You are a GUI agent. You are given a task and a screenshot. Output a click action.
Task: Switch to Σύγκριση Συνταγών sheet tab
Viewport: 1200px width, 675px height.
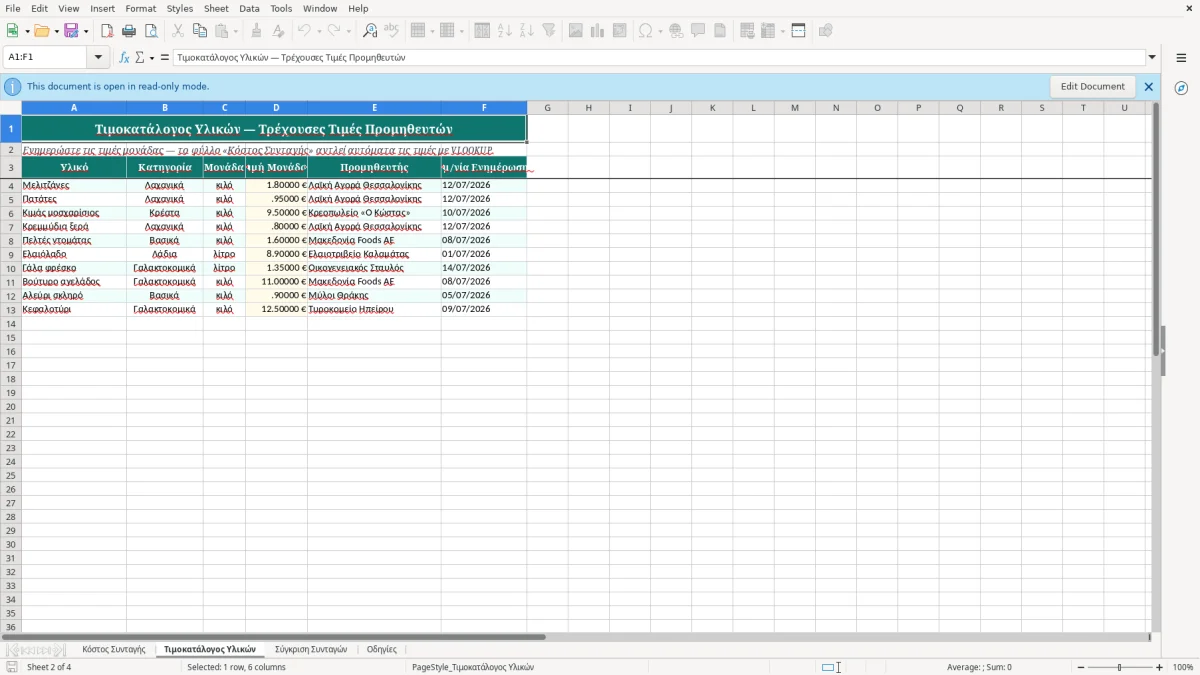311,649
